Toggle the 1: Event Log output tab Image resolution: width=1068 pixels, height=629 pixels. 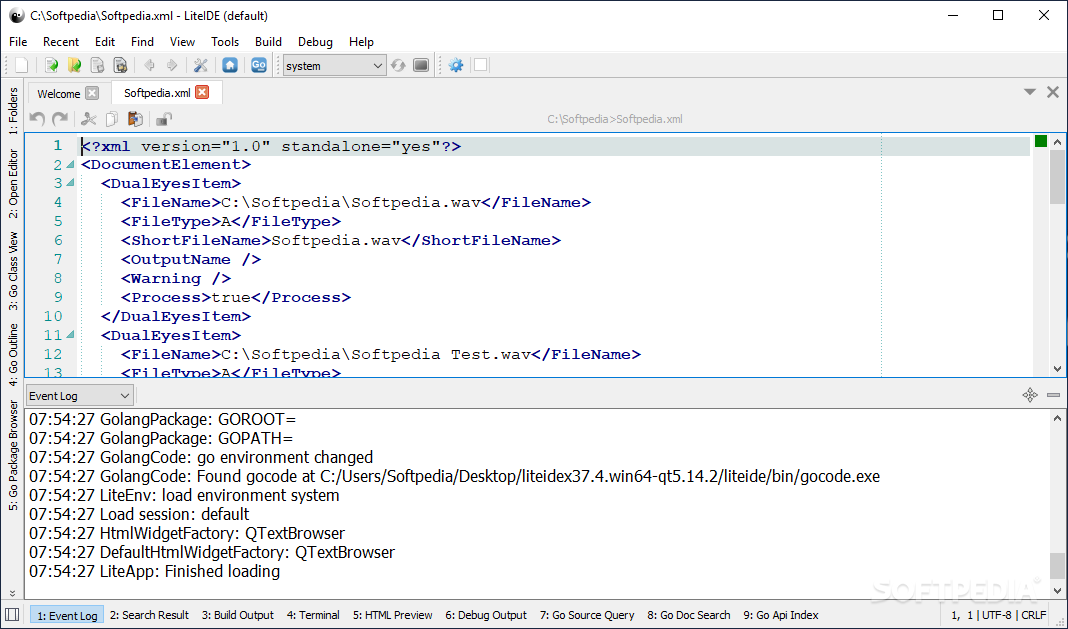(x=67, y=615)
